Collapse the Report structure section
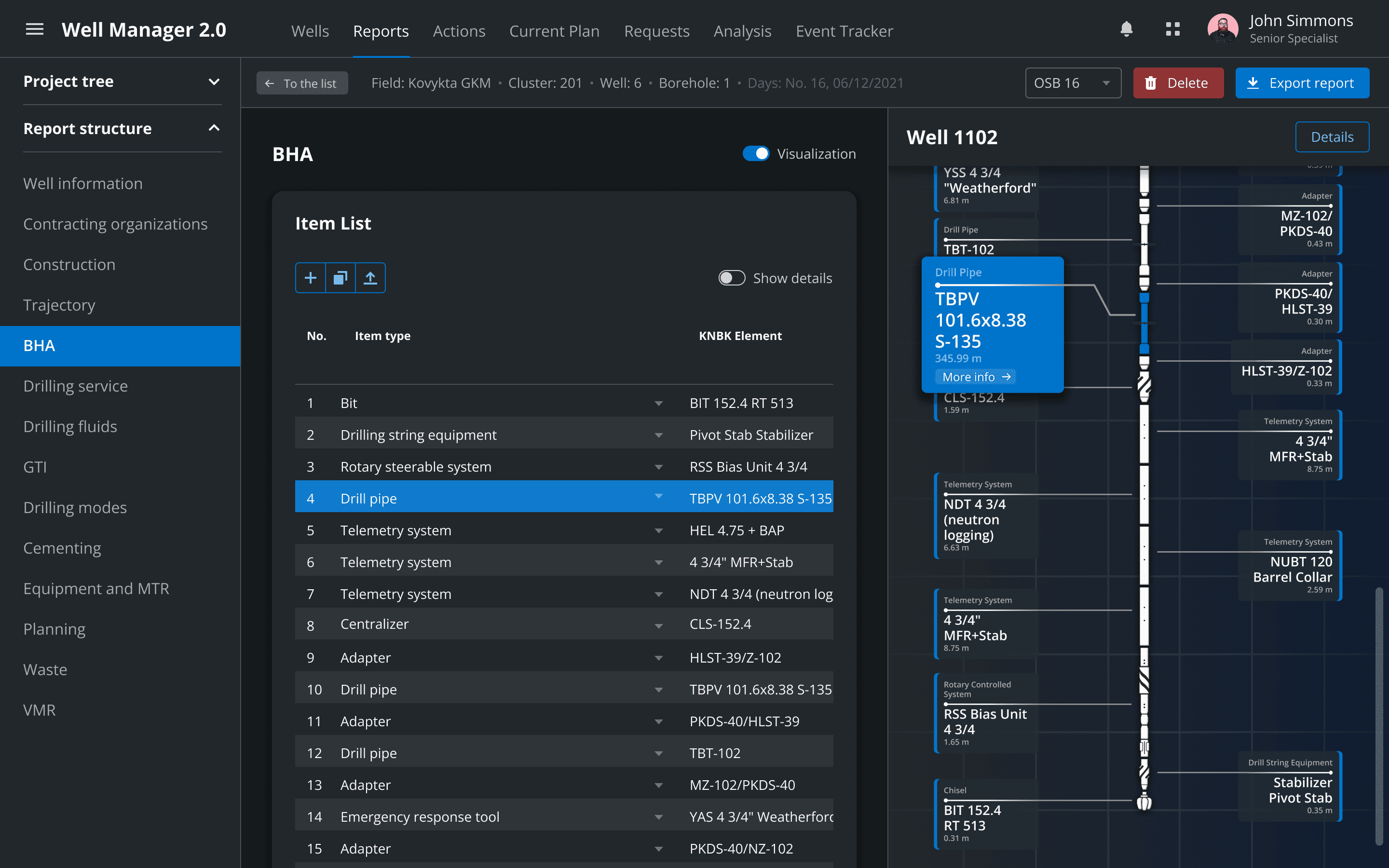Viewport: 1389px width, 868px height. point(214,129)
